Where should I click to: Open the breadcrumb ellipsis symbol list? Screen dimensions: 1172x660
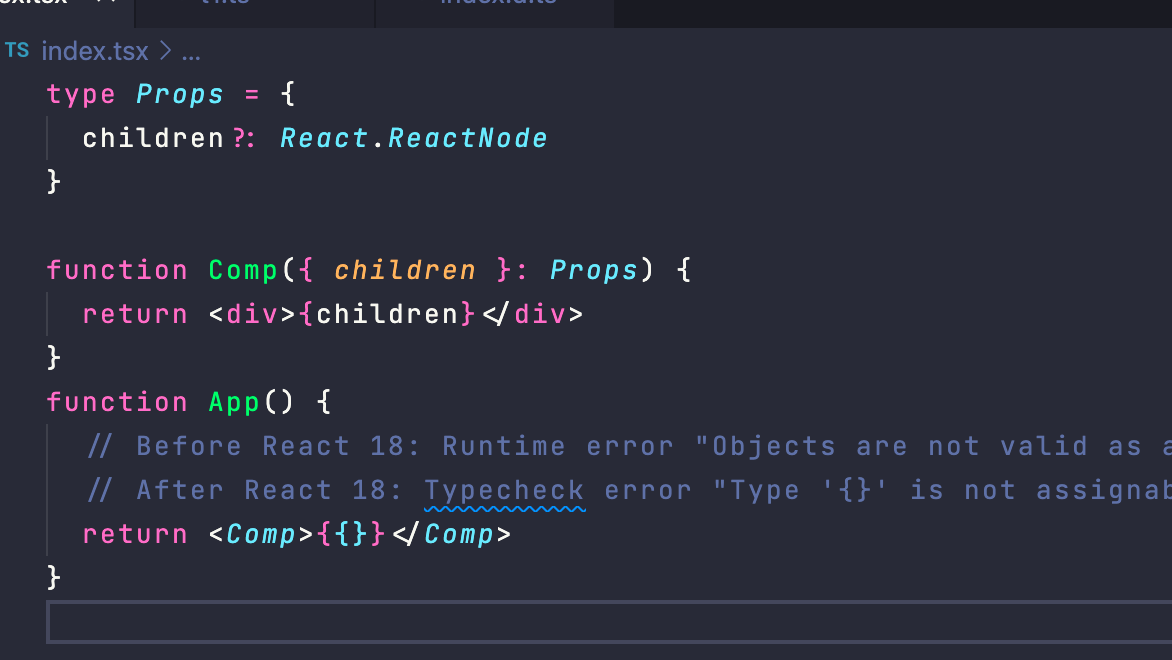(190, 51)
